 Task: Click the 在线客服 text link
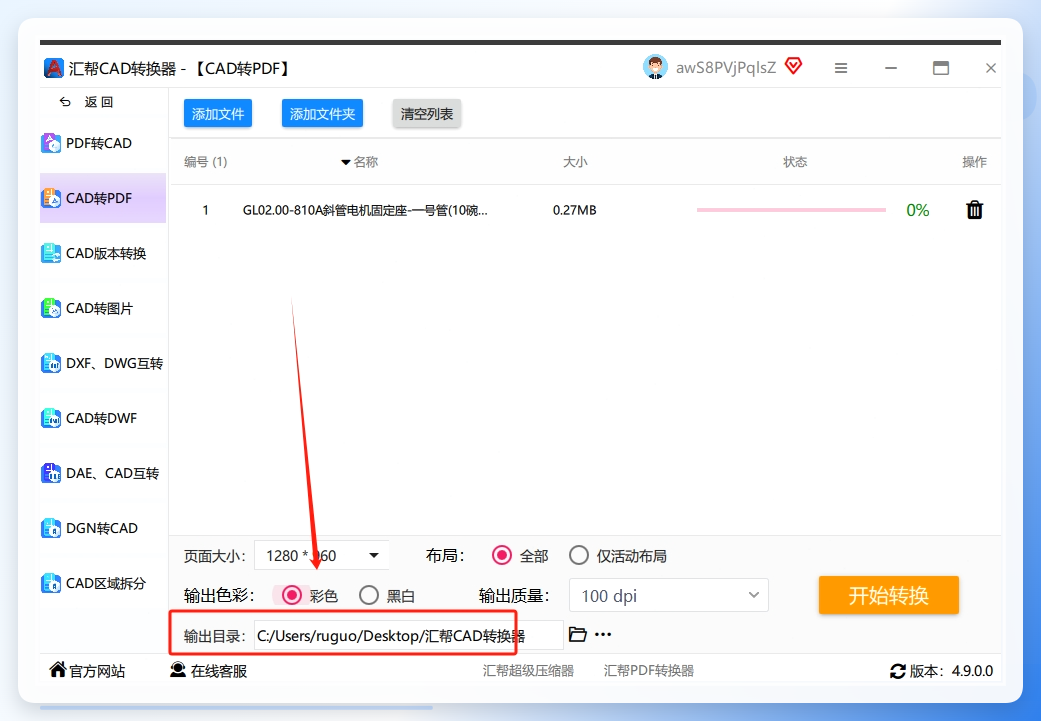[x=219, y=671]
